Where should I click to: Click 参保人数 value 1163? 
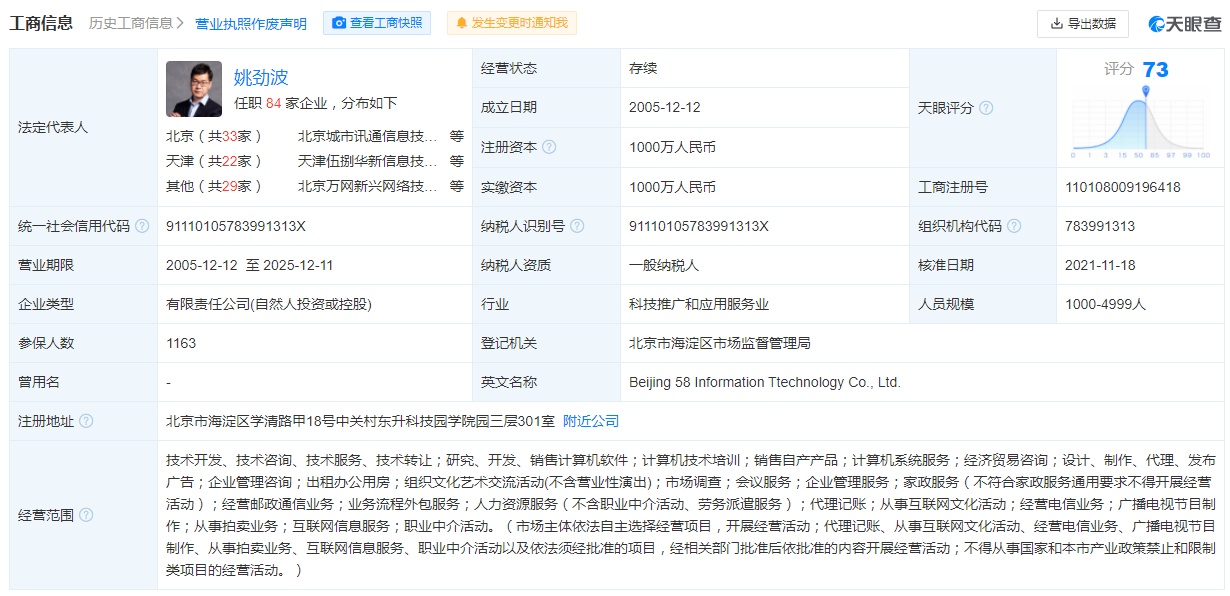pyautogui.click(x=181, y=343)
